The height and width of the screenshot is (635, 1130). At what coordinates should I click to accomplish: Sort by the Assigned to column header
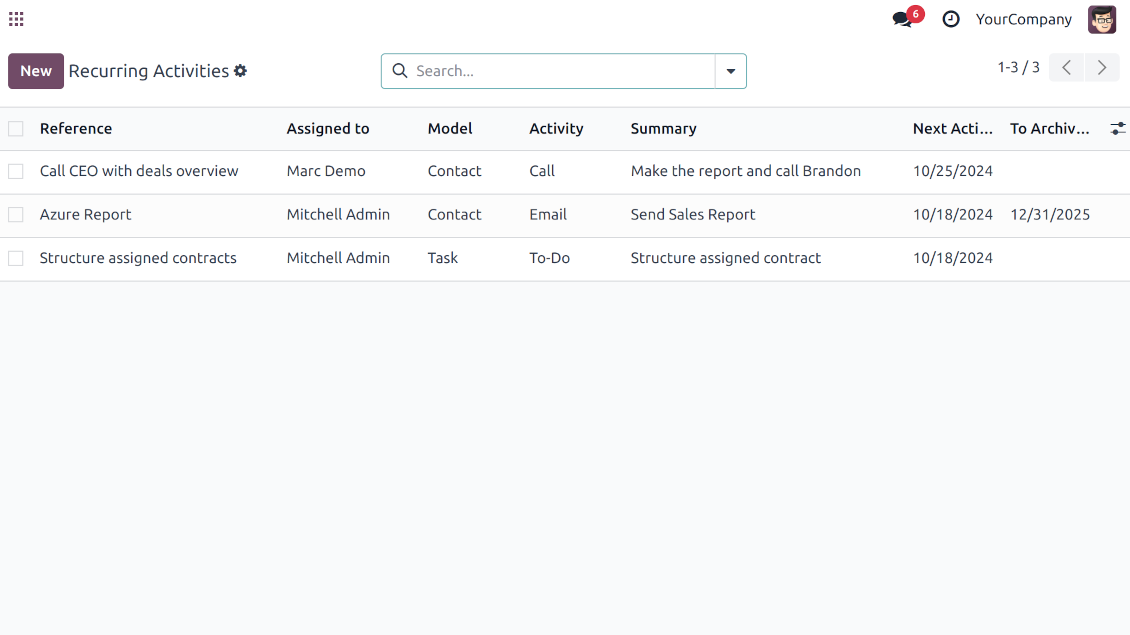point(328,129)
